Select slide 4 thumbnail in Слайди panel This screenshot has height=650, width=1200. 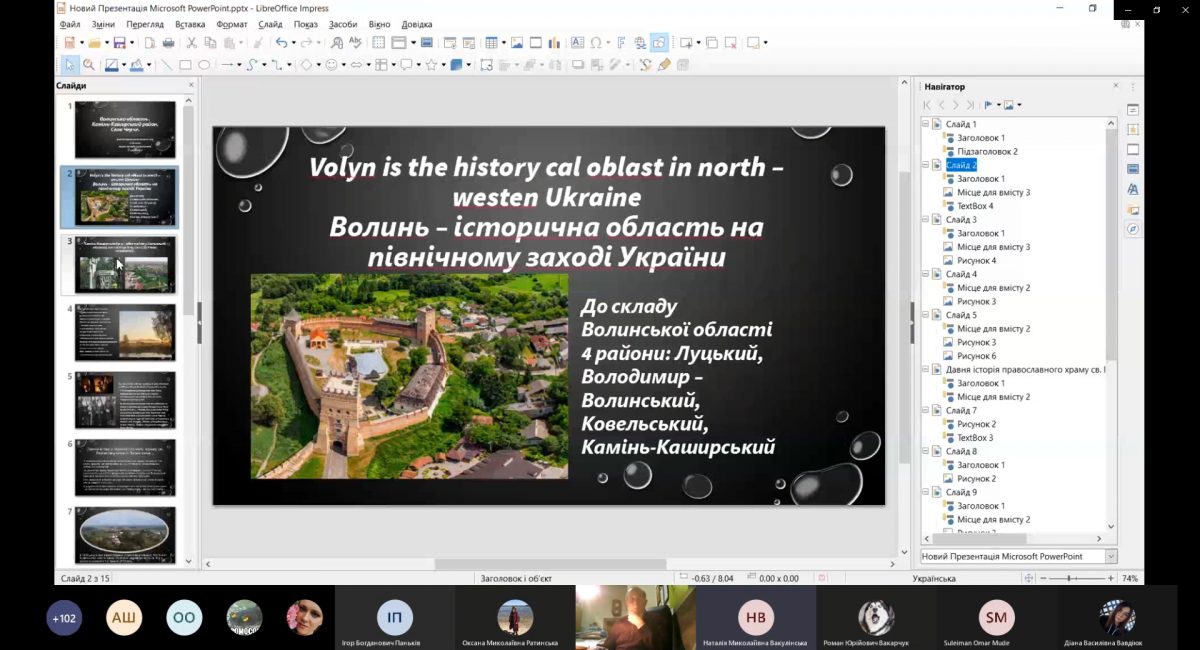click(125, 333)
